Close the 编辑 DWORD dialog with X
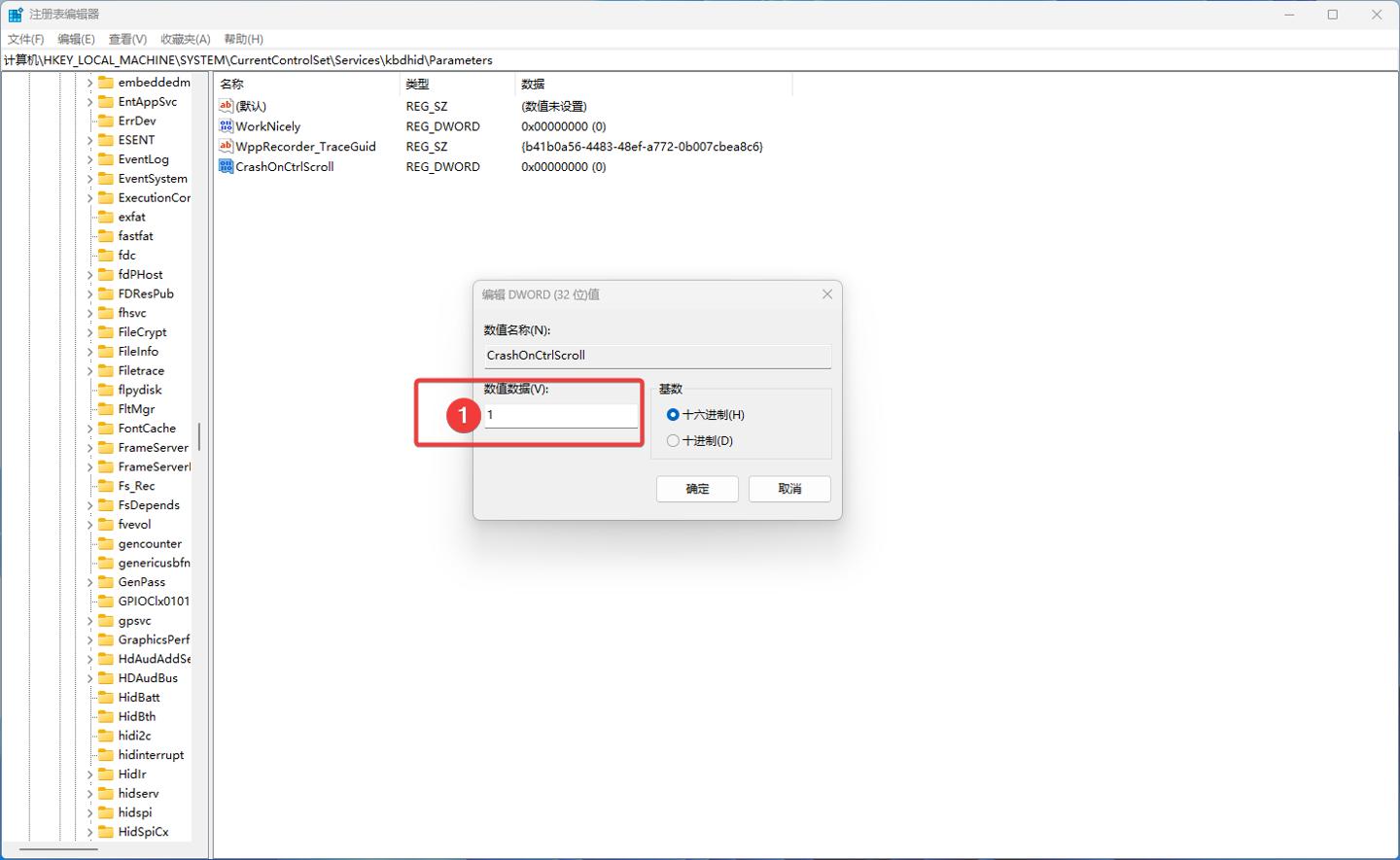Image resolution: width=1400 pixels, height=860 pixels. 827,294
